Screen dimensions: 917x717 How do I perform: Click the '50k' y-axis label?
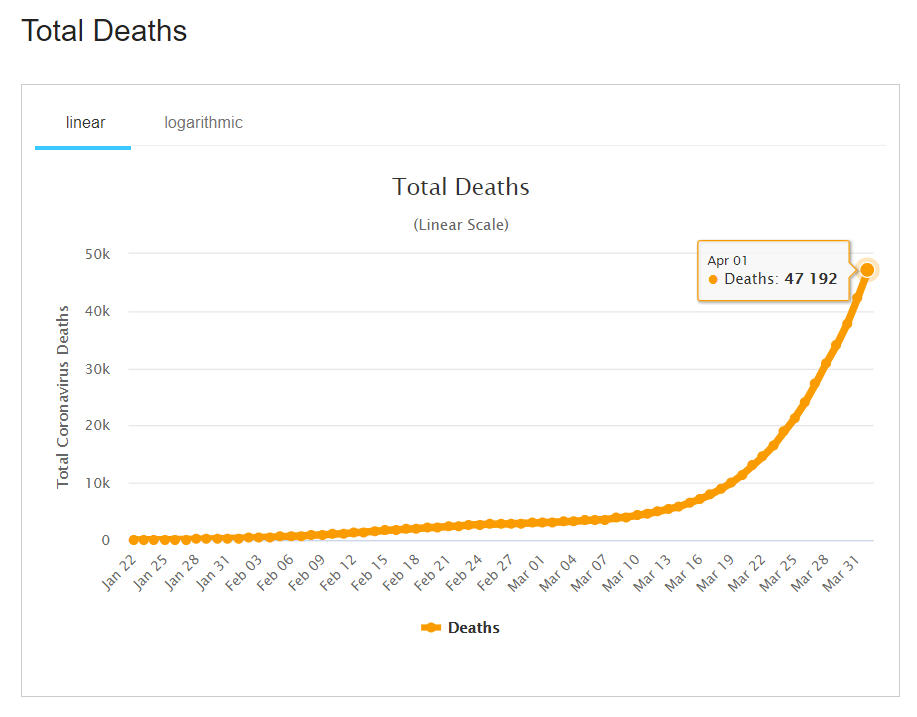[96, 254]
